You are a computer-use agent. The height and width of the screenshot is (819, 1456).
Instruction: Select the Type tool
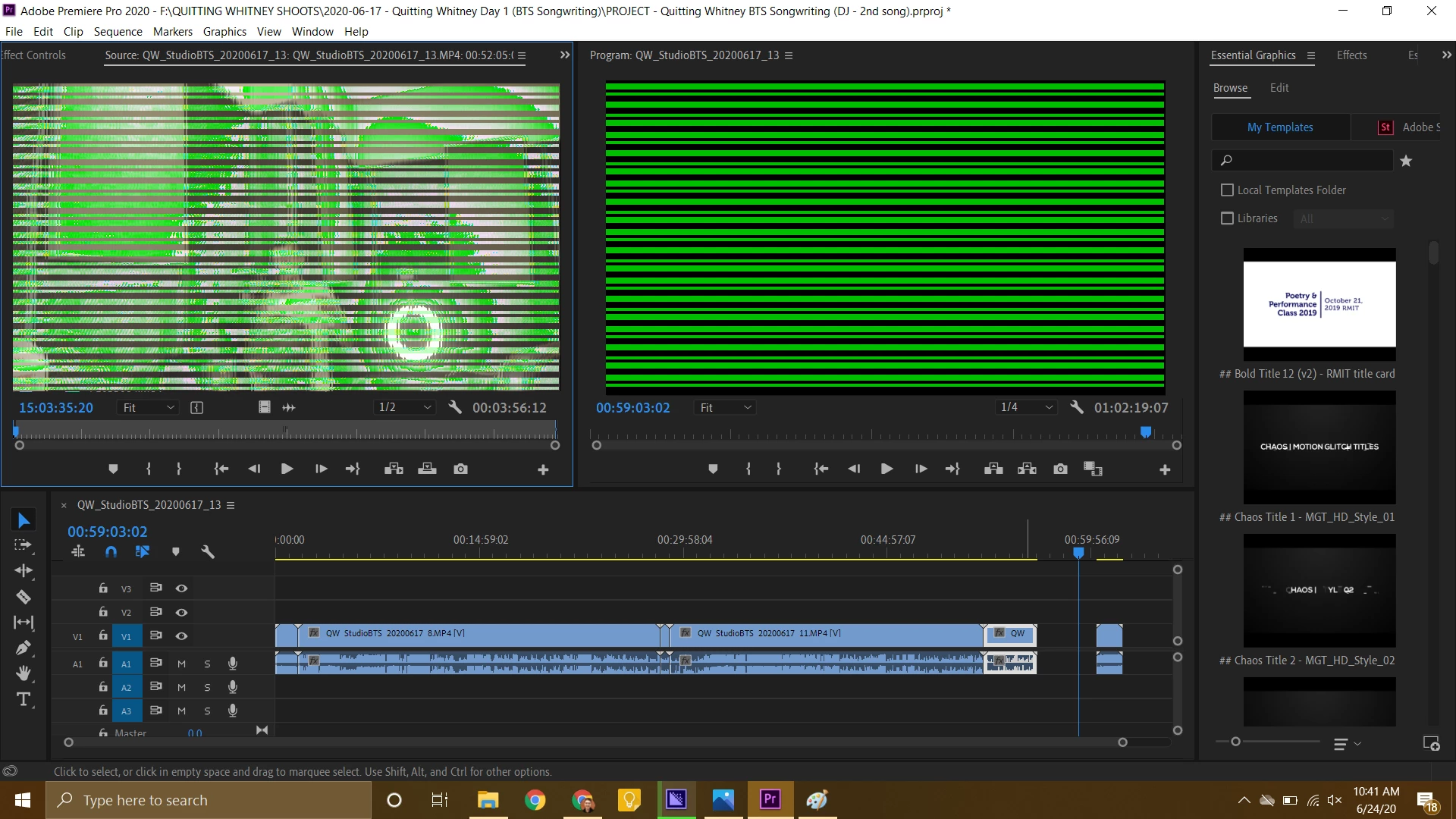24,699
